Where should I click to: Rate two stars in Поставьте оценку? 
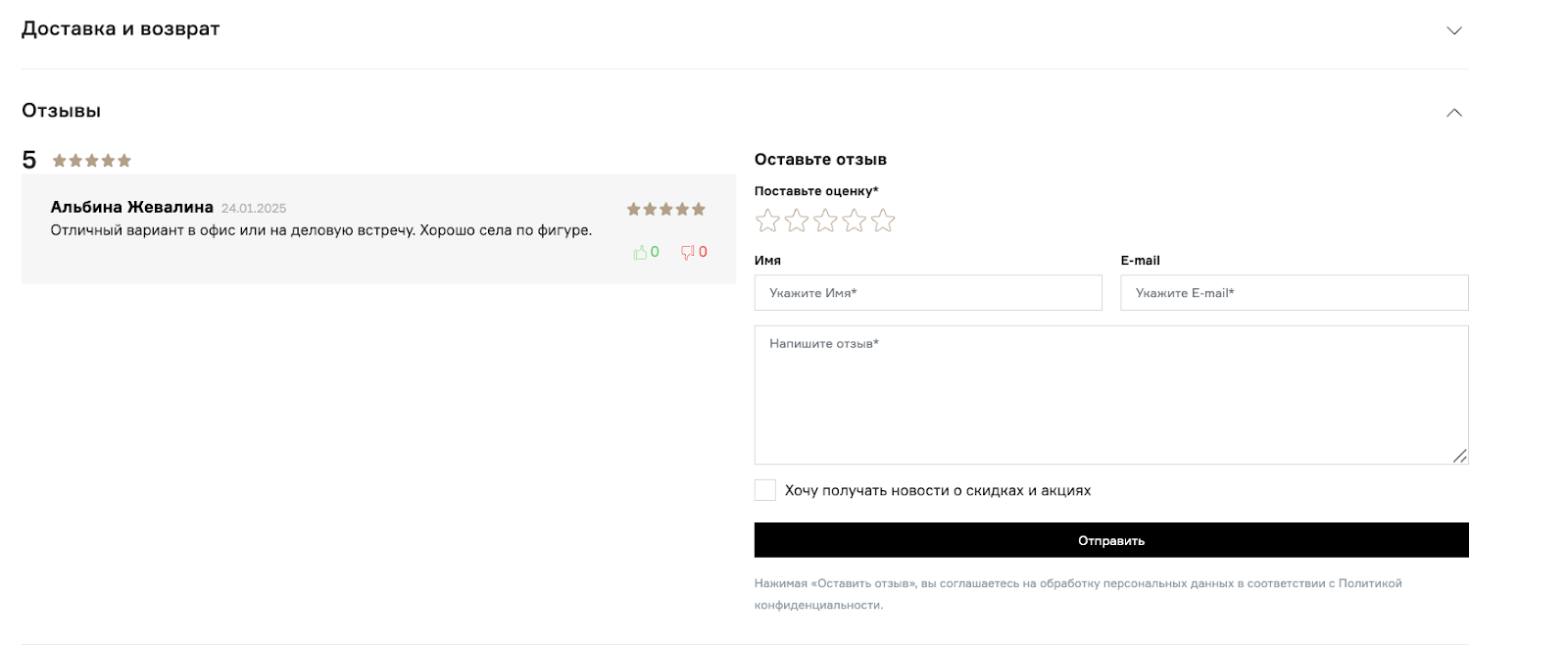click(x=797, y=221)
